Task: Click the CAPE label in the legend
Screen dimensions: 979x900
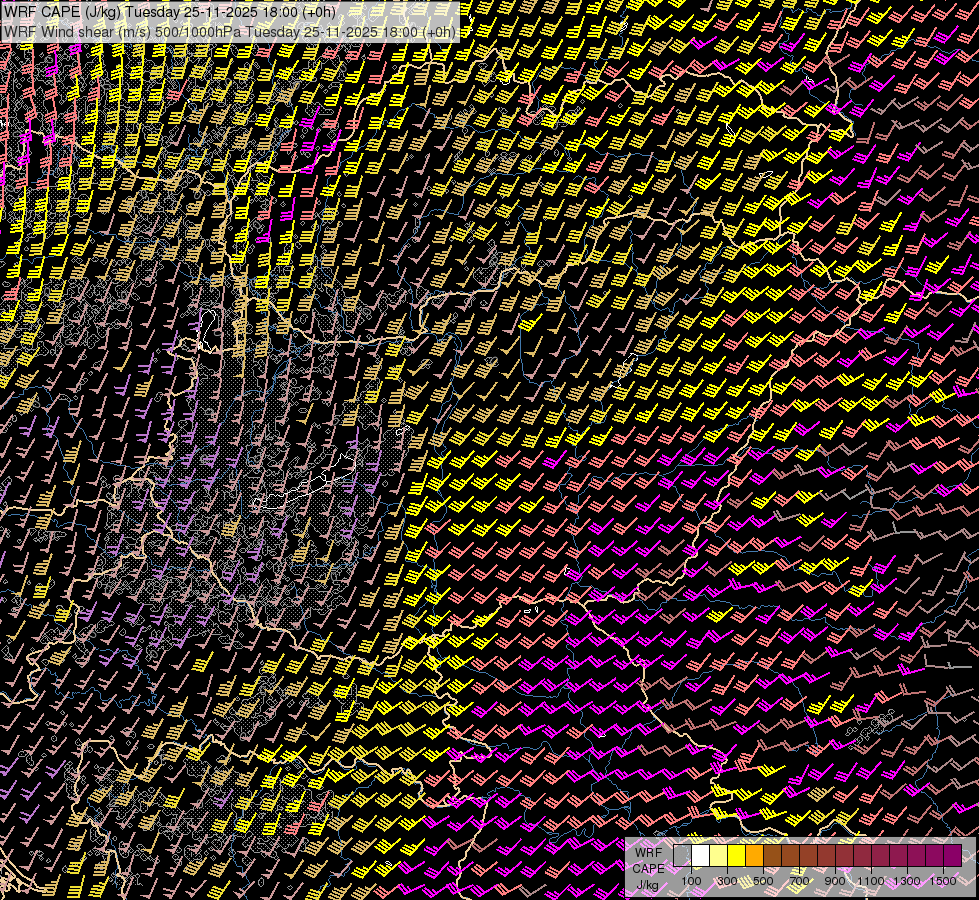Action: tap(648, 869)
